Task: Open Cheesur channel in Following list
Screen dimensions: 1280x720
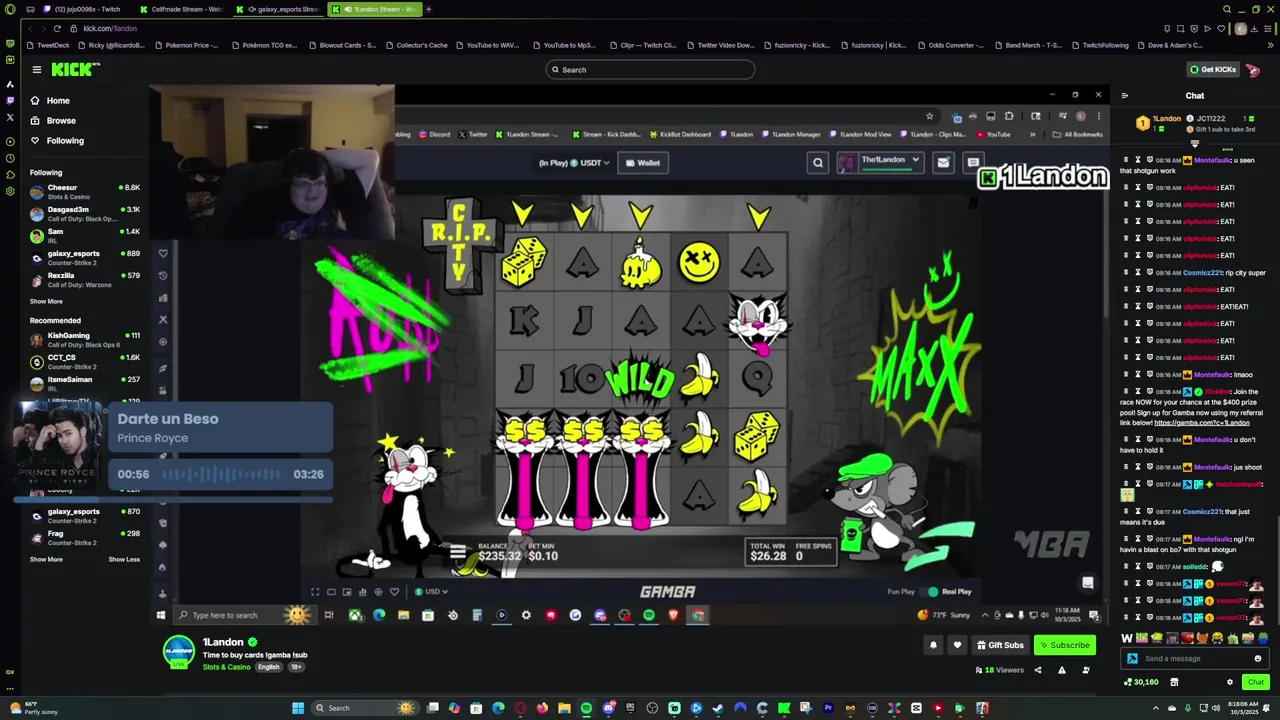Action: pos(85,191)
